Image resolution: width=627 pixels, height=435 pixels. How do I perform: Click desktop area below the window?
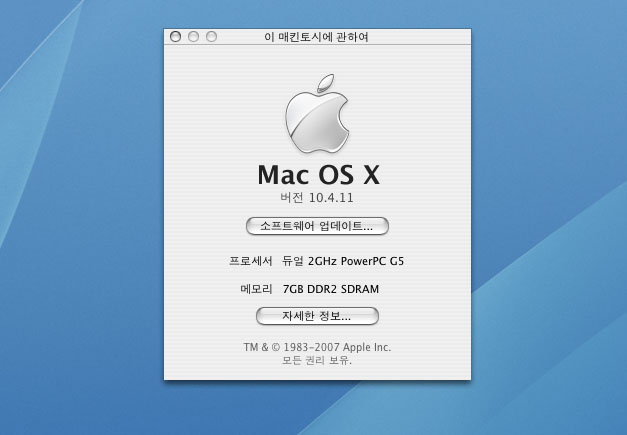click(x=317, y=410)
